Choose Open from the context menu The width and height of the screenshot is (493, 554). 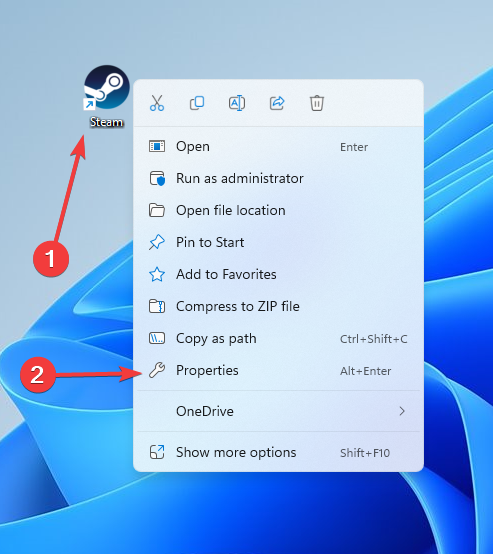click(x=278, y=146)
